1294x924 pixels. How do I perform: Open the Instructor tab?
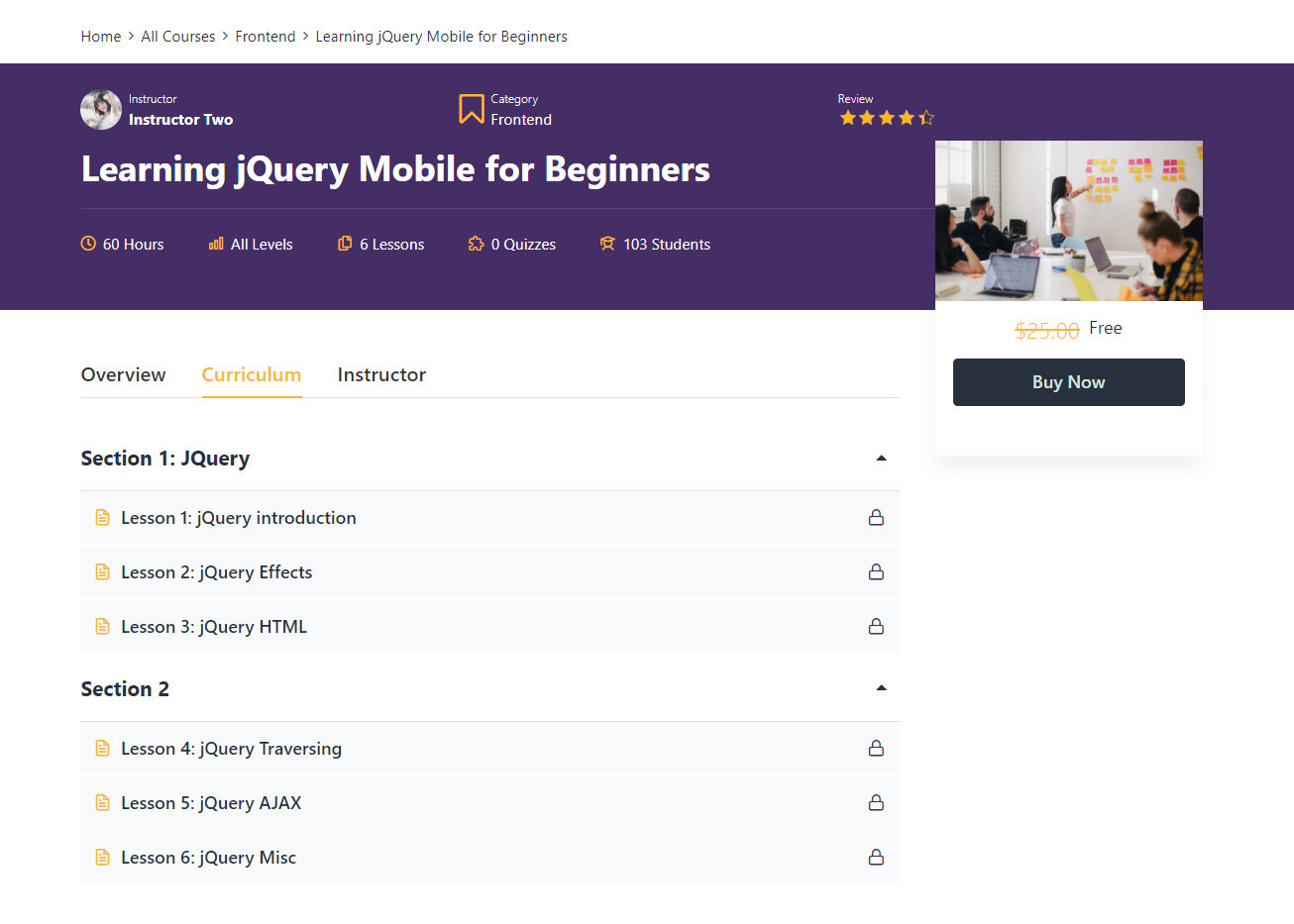click(381, 374)
